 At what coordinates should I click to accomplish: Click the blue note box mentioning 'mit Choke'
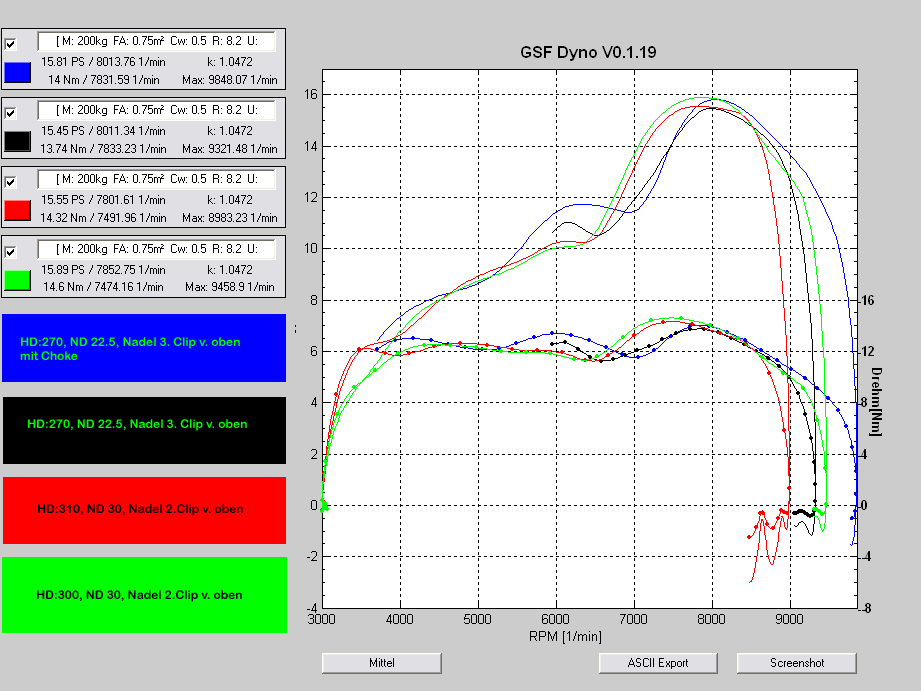pyautogui.click(x=144, y=348)
